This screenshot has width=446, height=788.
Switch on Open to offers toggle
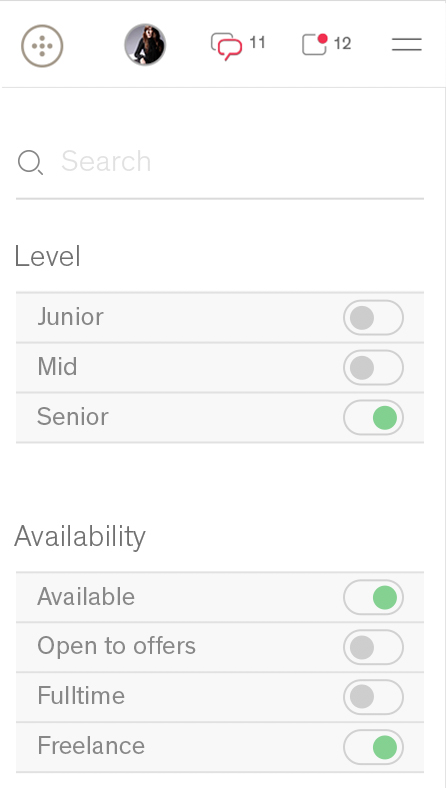click(x=374, y=647)
